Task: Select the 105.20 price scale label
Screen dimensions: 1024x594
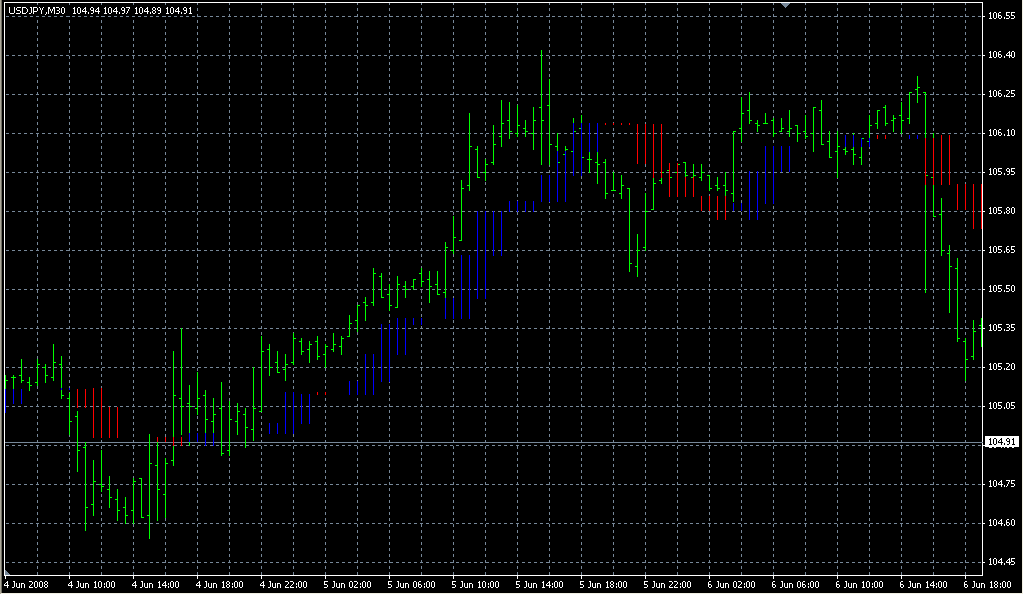Action: point(1001,367)
